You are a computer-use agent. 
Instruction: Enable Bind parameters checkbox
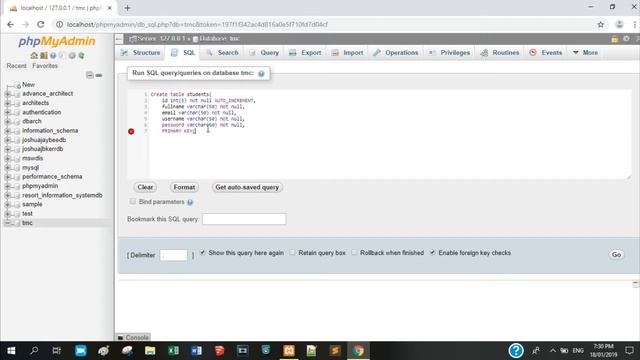133,202
